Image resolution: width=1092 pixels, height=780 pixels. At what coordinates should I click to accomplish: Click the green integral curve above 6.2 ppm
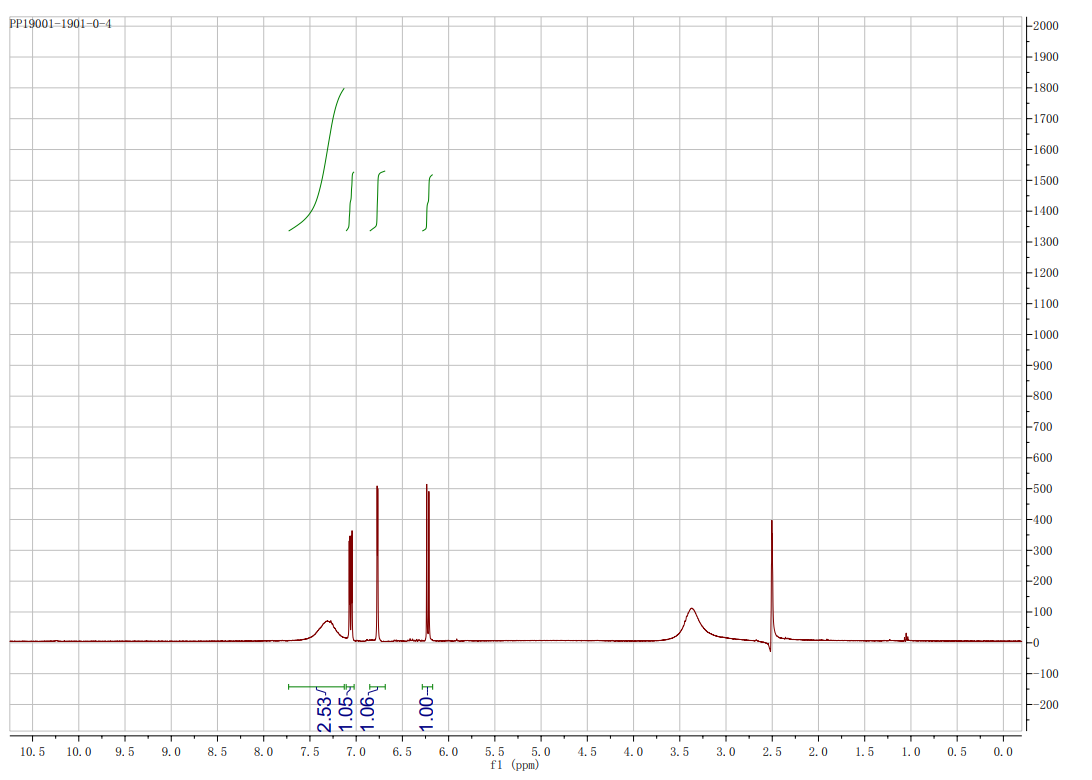click(428, 200)
